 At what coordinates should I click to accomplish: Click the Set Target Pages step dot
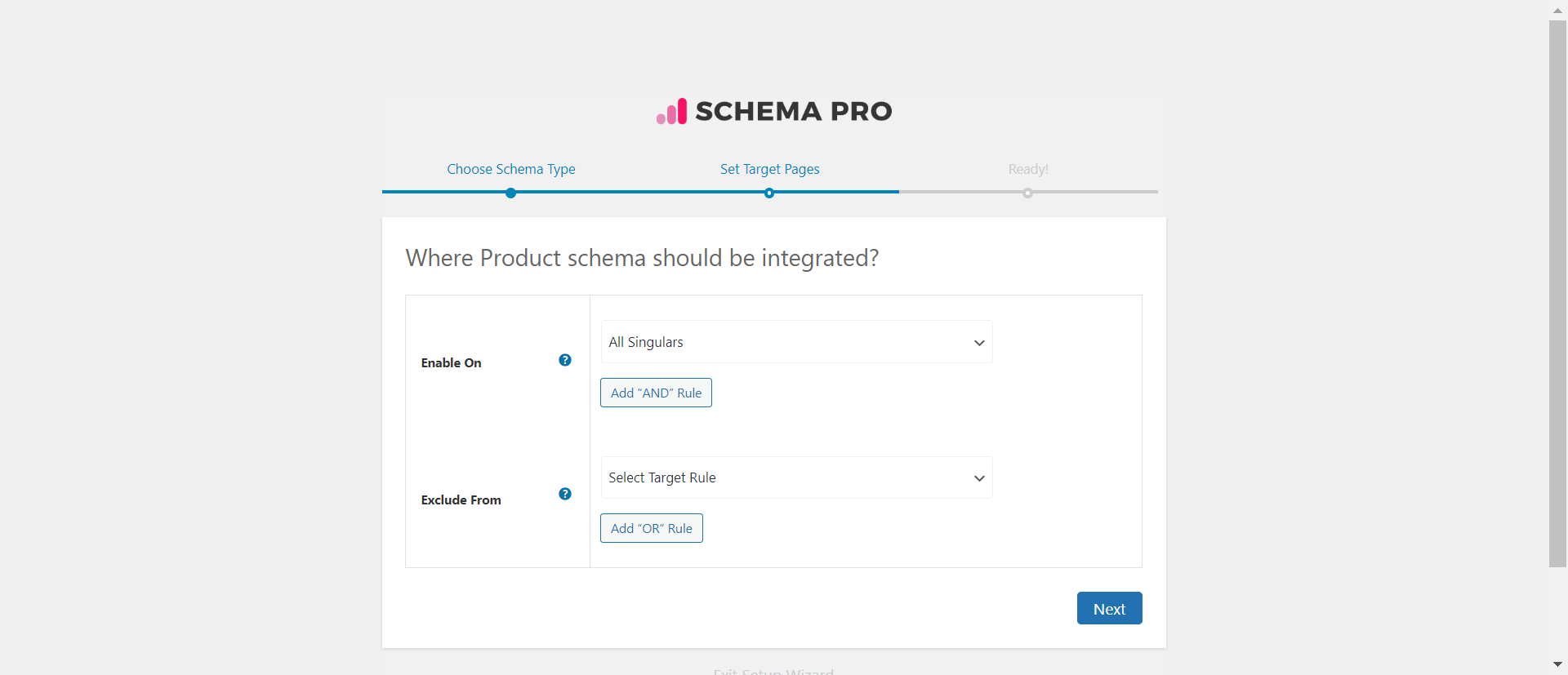tap(769, 193)
